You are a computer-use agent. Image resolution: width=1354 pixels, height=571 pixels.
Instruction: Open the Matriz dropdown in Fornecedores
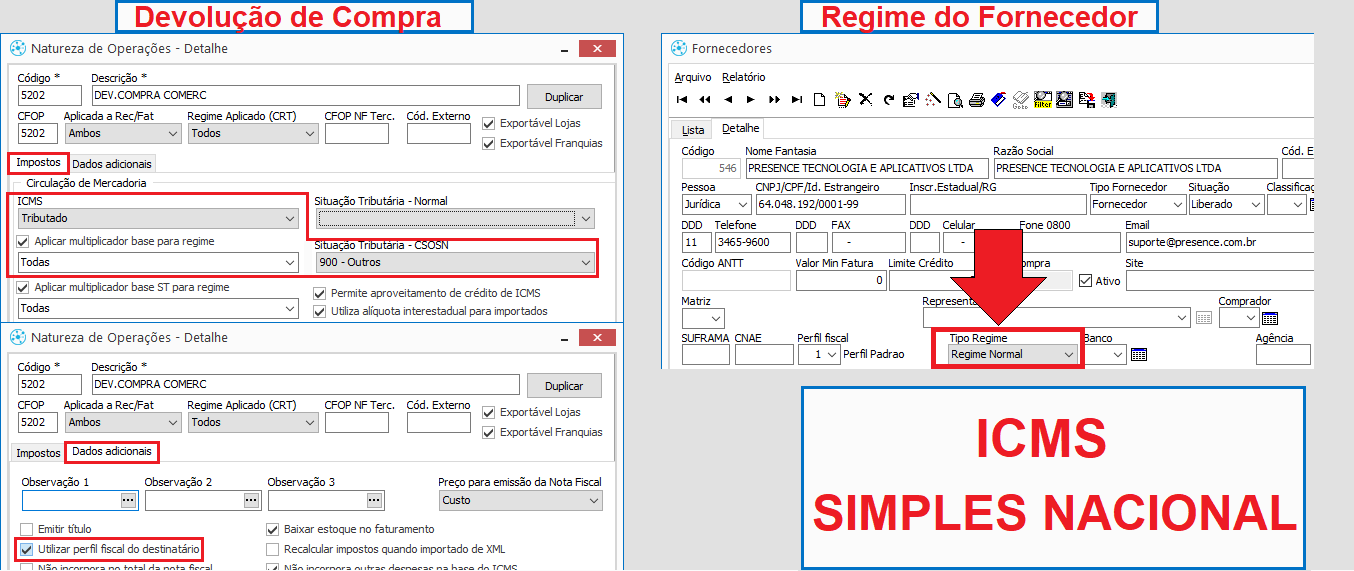702,318
